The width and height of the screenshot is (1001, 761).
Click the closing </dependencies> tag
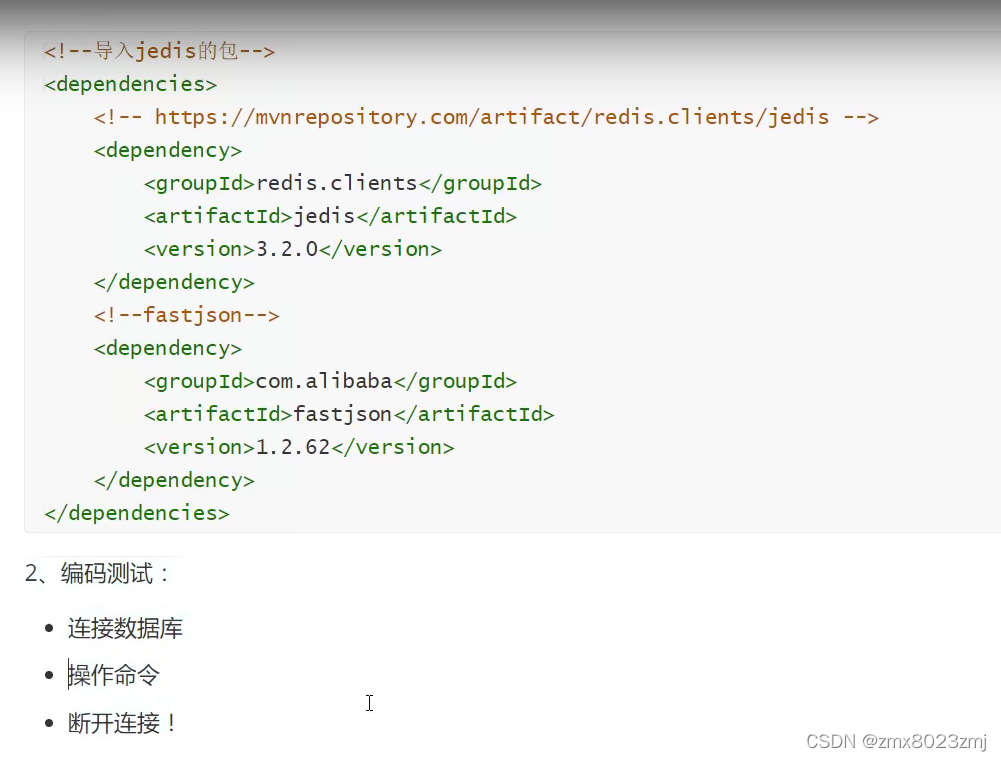click(x=137, y=513)
